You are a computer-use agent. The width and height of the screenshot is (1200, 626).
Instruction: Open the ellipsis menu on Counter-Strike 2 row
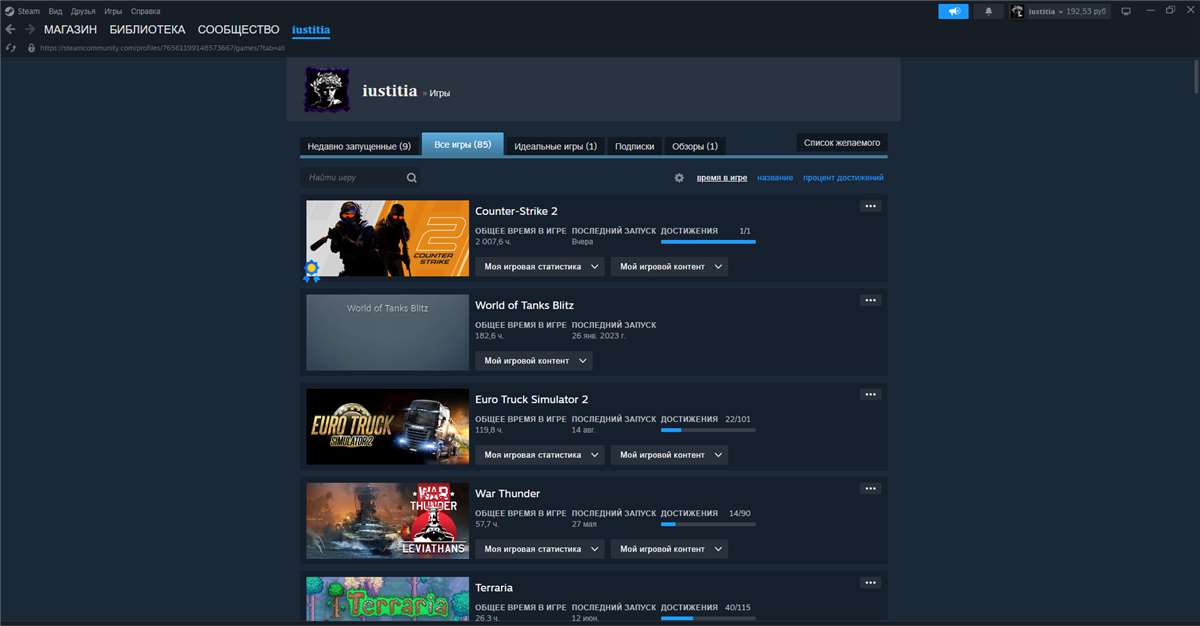[x=870, y=204]
